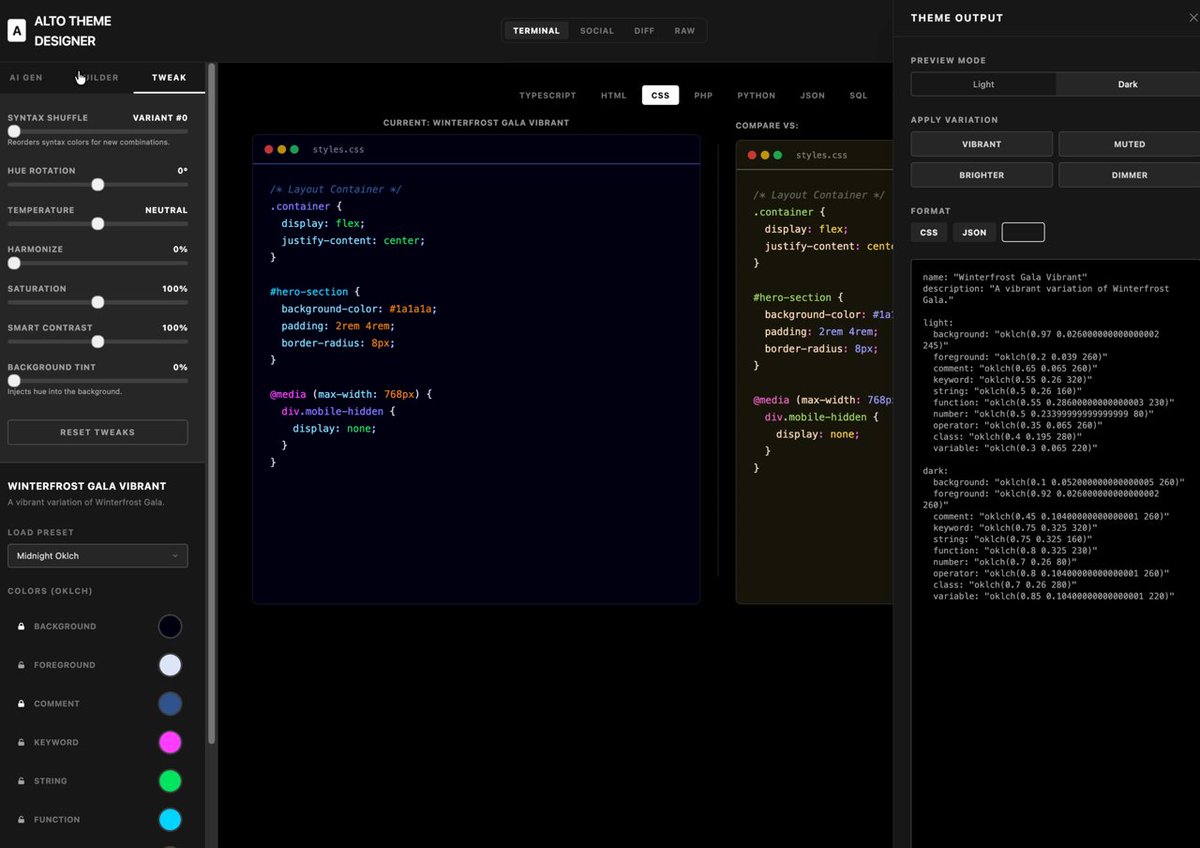1200x848 pixels.
Task: Toggle the lock on the String color
Action: coord(21,781)
